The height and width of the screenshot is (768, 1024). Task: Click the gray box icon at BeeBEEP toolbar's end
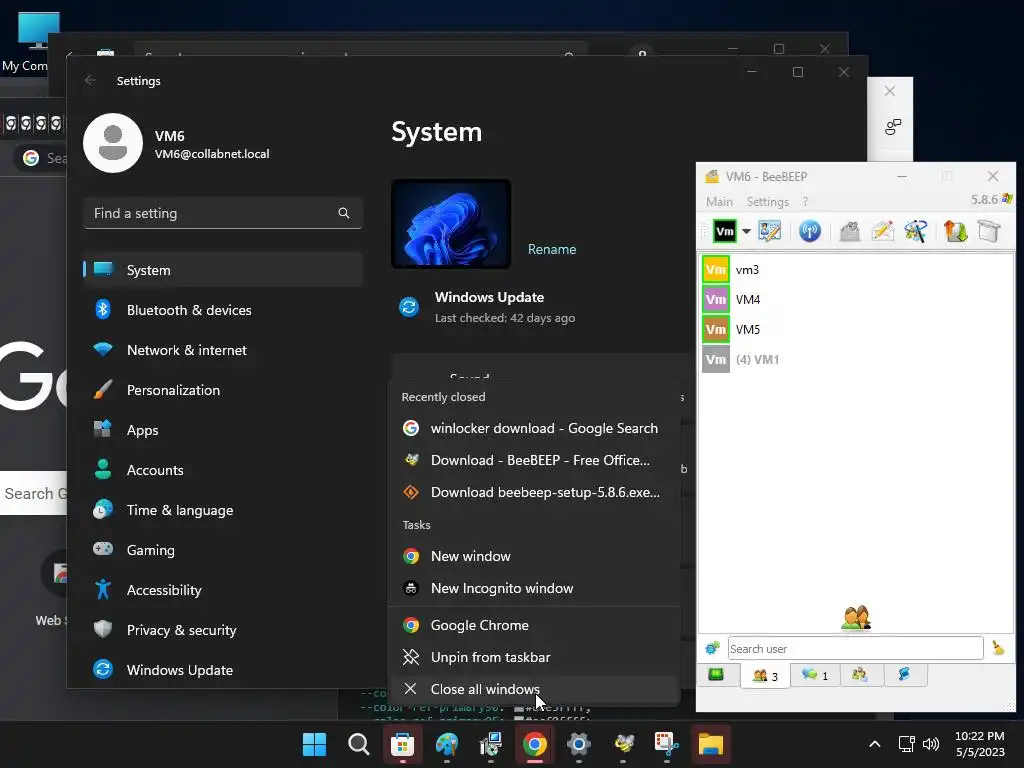pyautogui.click(x=989, y=231)
